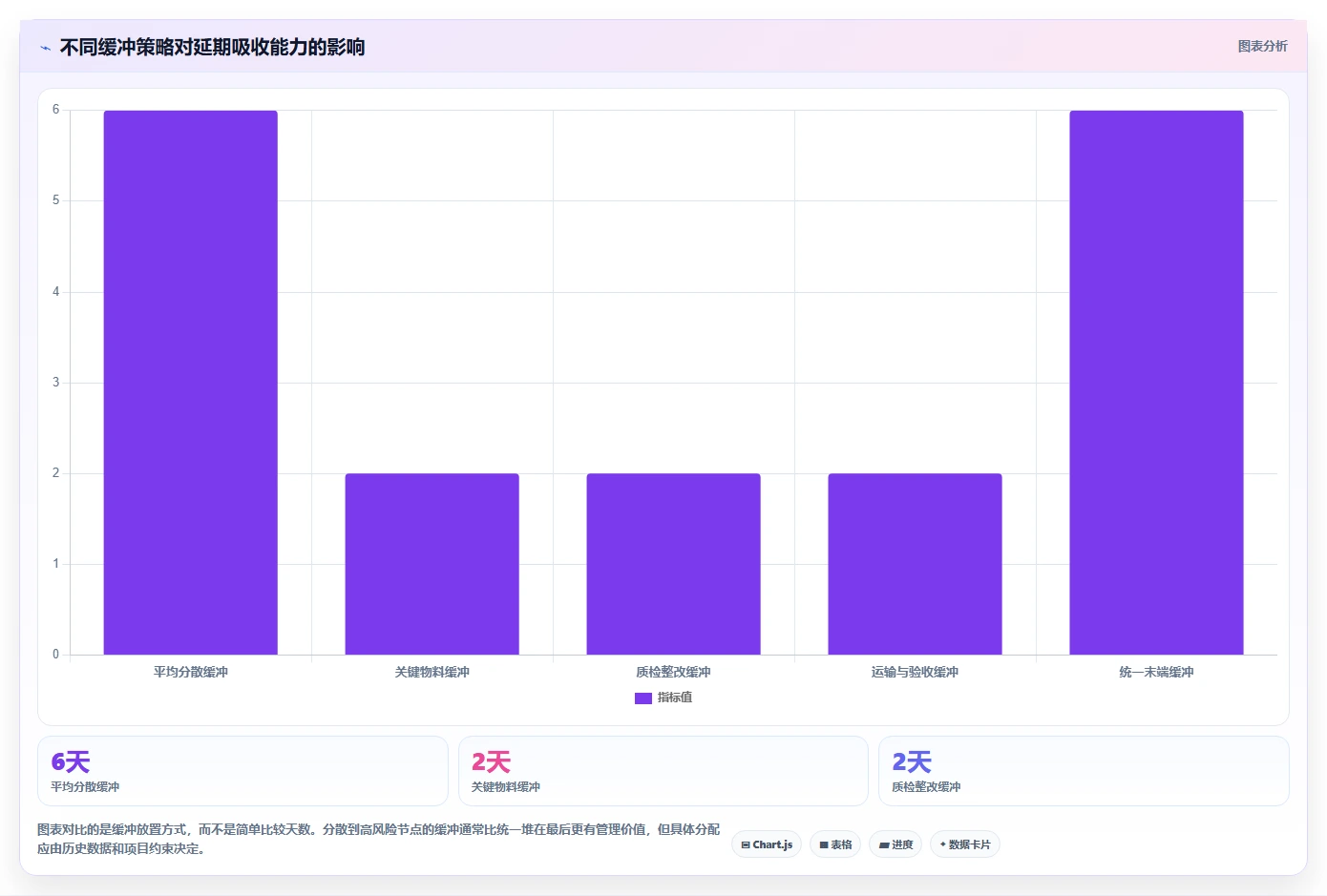Image resolution: width=1327 pixels, height=896 pixels.
Task: Click the 统一末端缓冲 bar in chart
Action: click(1157, 383)
